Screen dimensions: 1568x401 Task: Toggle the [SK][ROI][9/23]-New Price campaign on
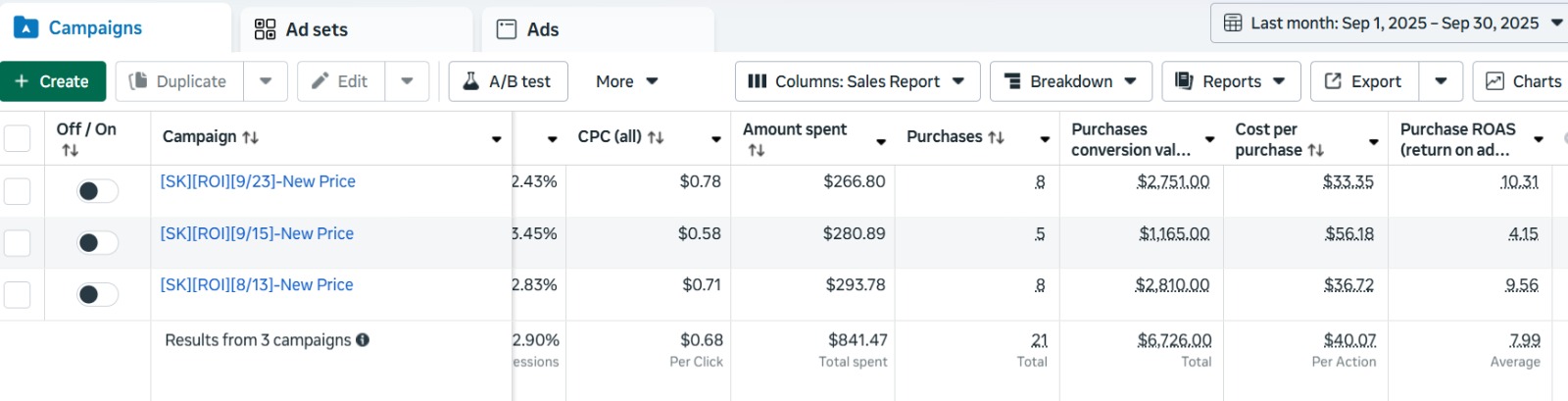pos(98,191)
